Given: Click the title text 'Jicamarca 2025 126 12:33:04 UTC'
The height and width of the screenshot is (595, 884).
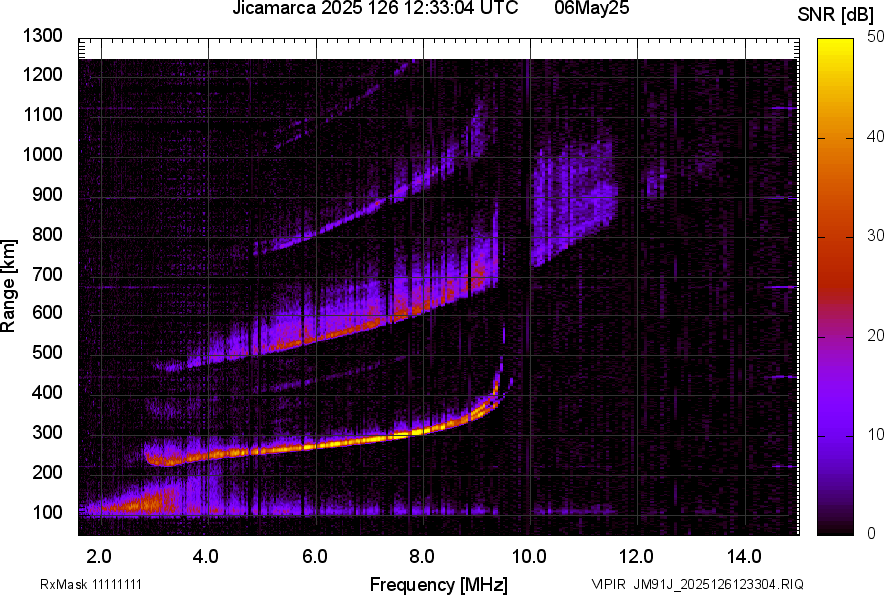Looking at the screenshot, I should [375, 8].
